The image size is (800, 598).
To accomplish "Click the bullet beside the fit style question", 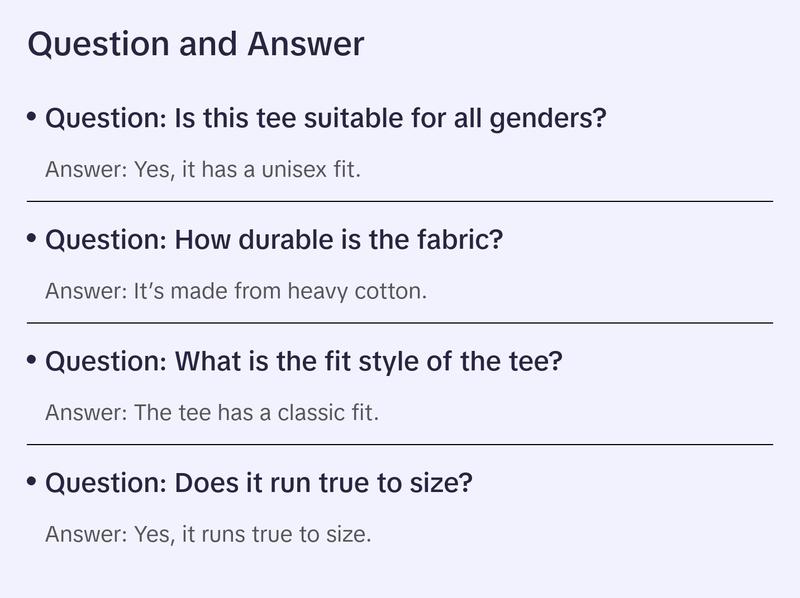I will [32, 360].
